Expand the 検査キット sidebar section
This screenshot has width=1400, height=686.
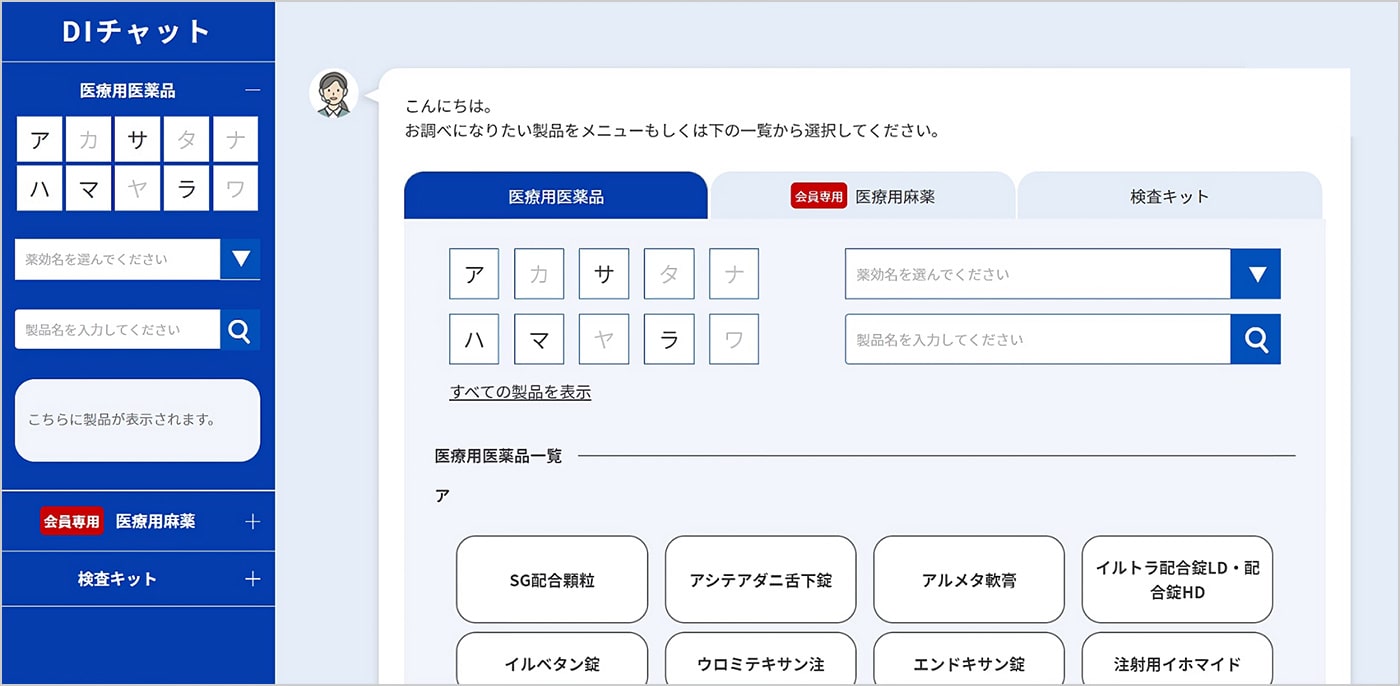tap(252, 579)
